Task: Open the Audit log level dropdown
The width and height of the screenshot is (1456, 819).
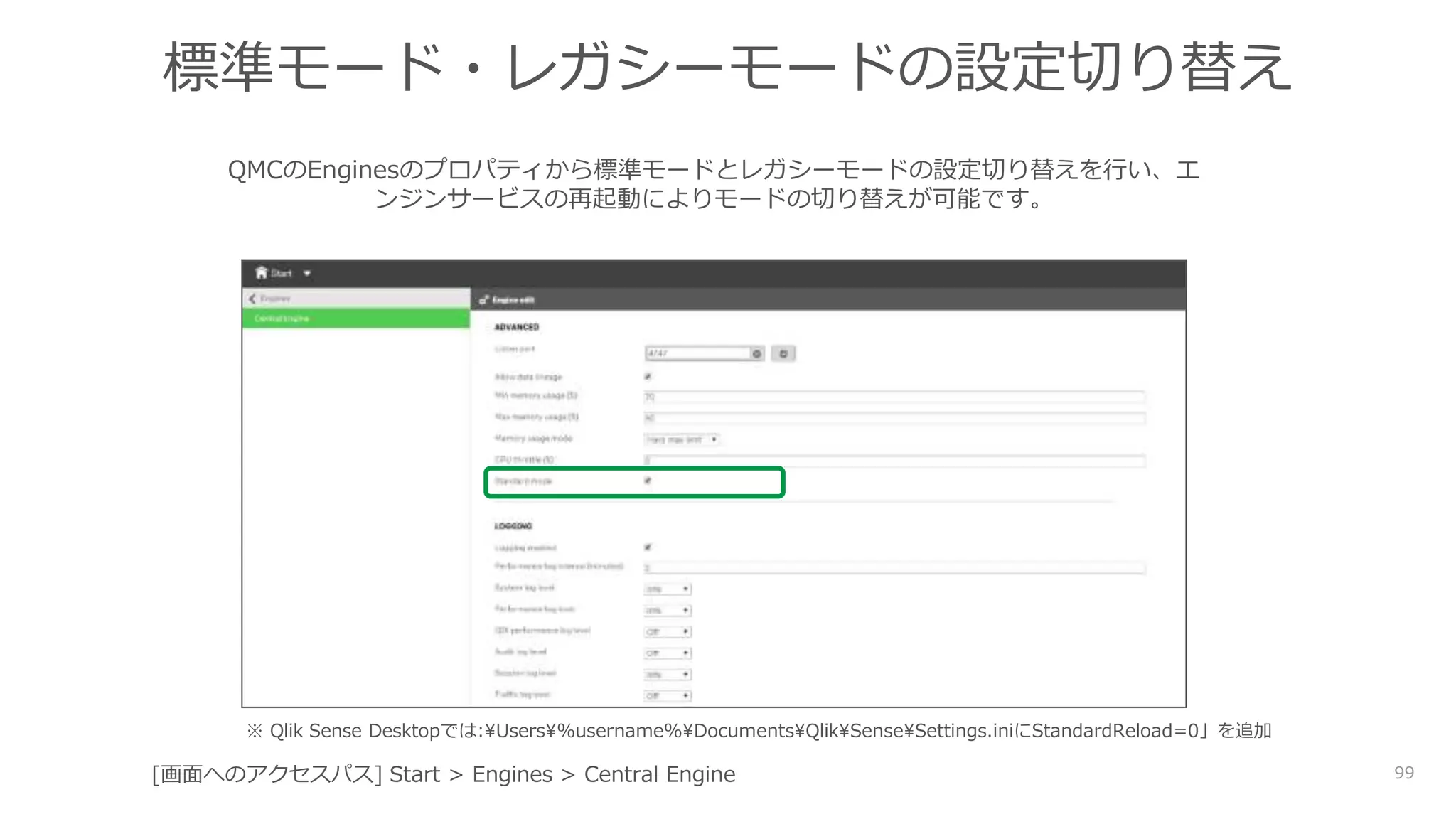Action: tap(668, 653)
